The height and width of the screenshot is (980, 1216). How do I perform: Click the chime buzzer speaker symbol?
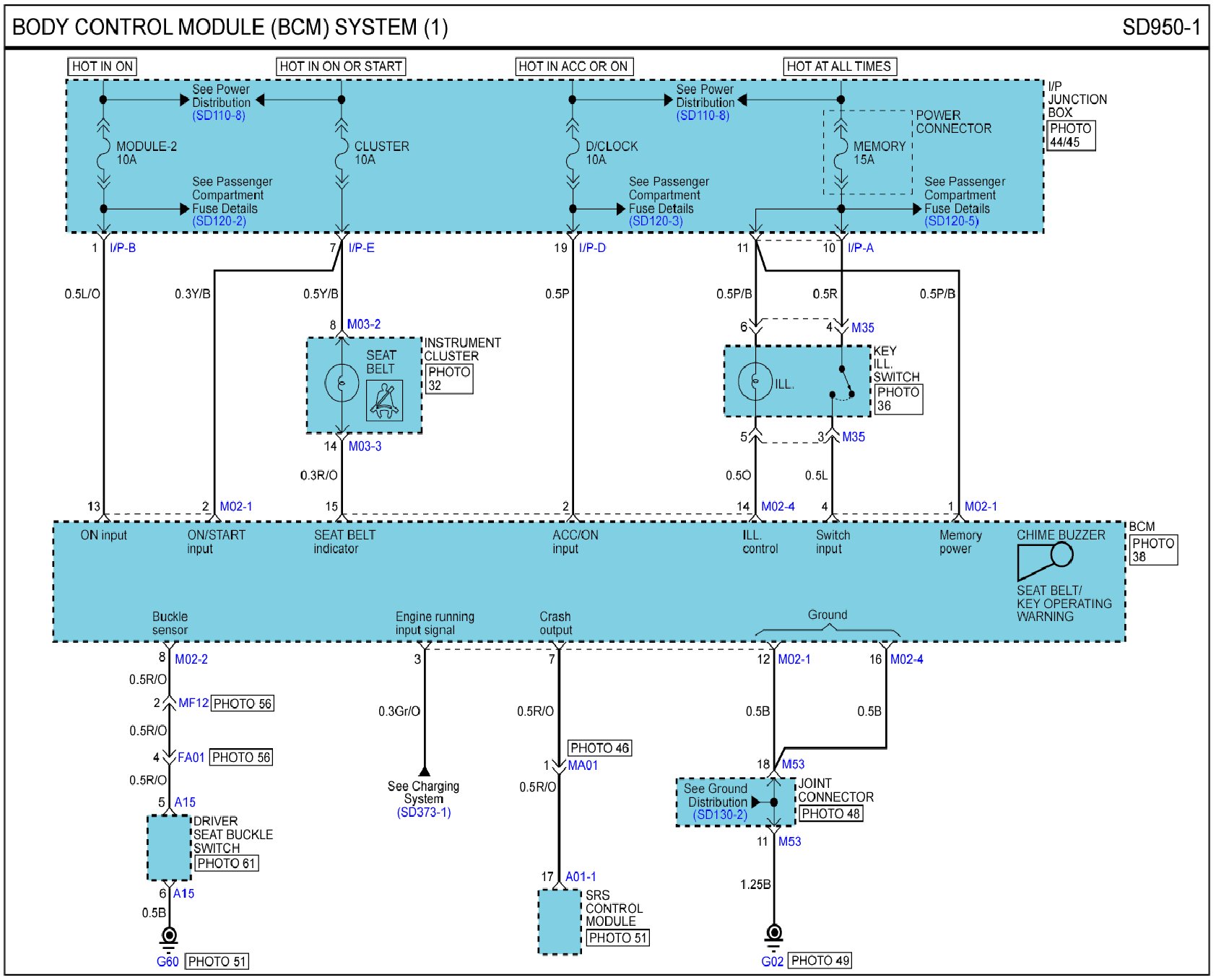1045,560
